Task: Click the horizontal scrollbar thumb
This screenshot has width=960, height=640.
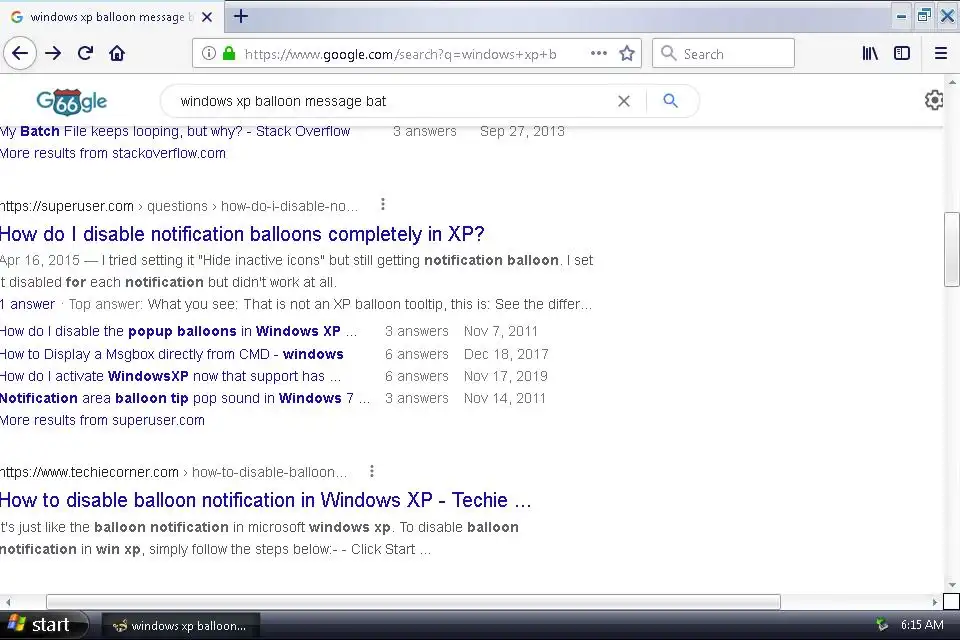Action: [x=413, y=602]
